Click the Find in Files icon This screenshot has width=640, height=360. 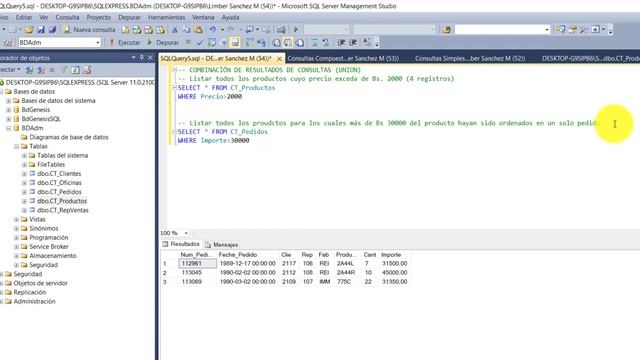pos(446,29)
